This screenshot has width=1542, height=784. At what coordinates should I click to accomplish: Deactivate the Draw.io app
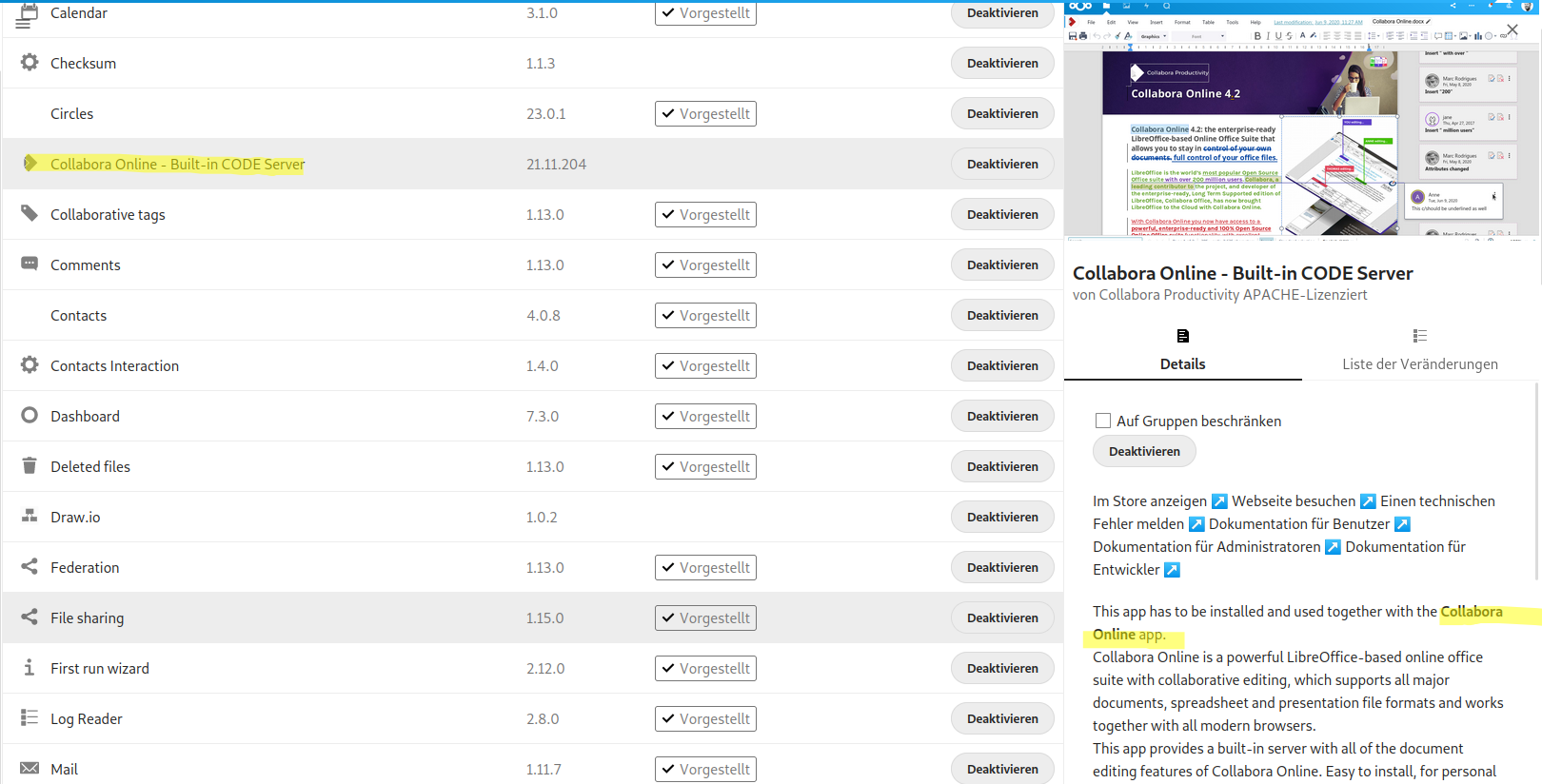pyautogui.click(x=1002, y=517)
